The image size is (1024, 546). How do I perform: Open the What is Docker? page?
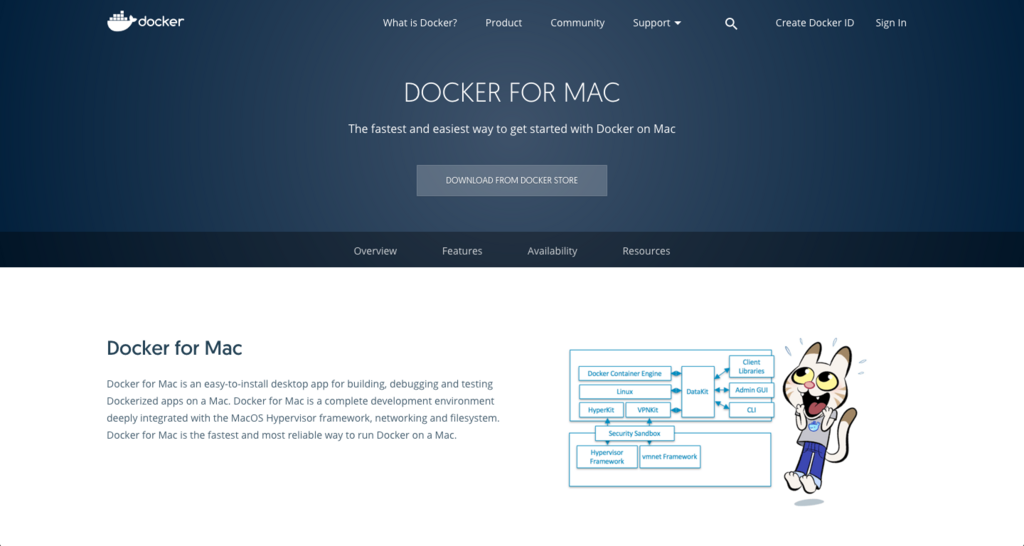click(420, 23)
